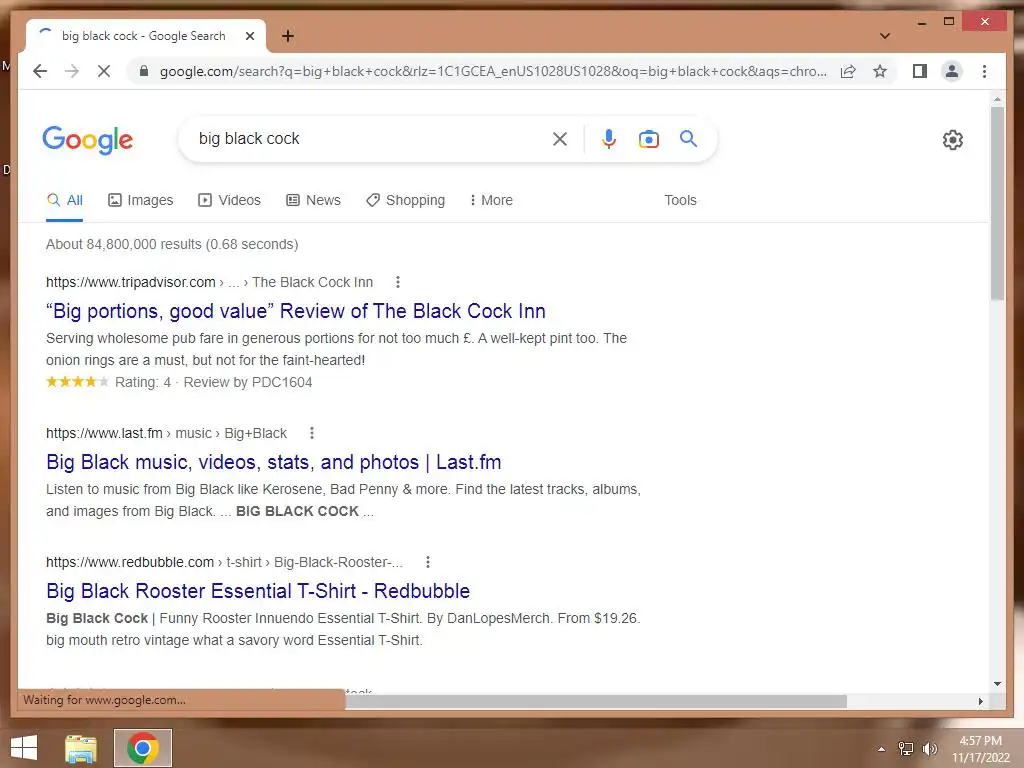Open the Last.fm result title link

274,462
